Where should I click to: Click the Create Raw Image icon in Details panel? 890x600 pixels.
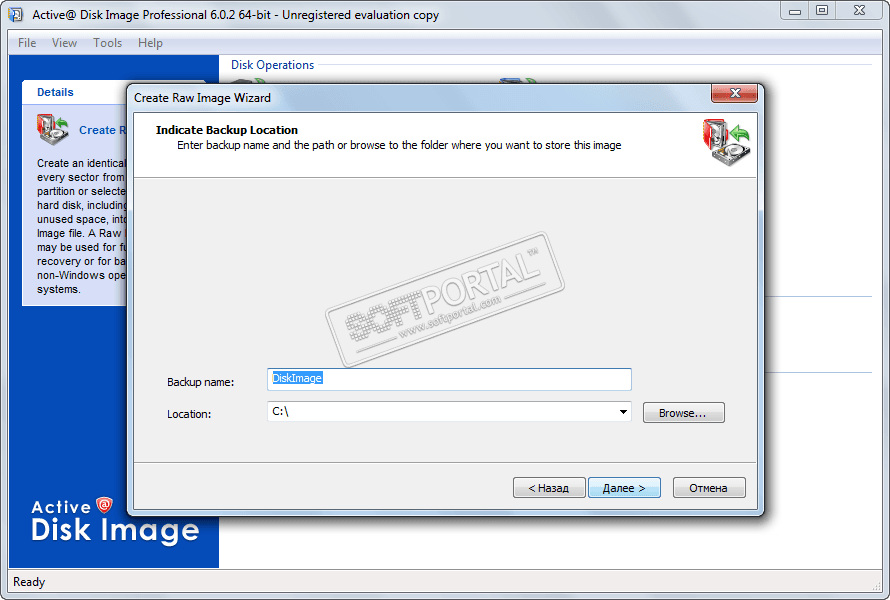tap(52, 129)
